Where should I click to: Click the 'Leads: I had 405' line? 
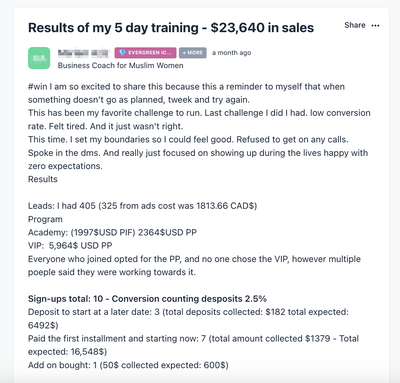142,206
